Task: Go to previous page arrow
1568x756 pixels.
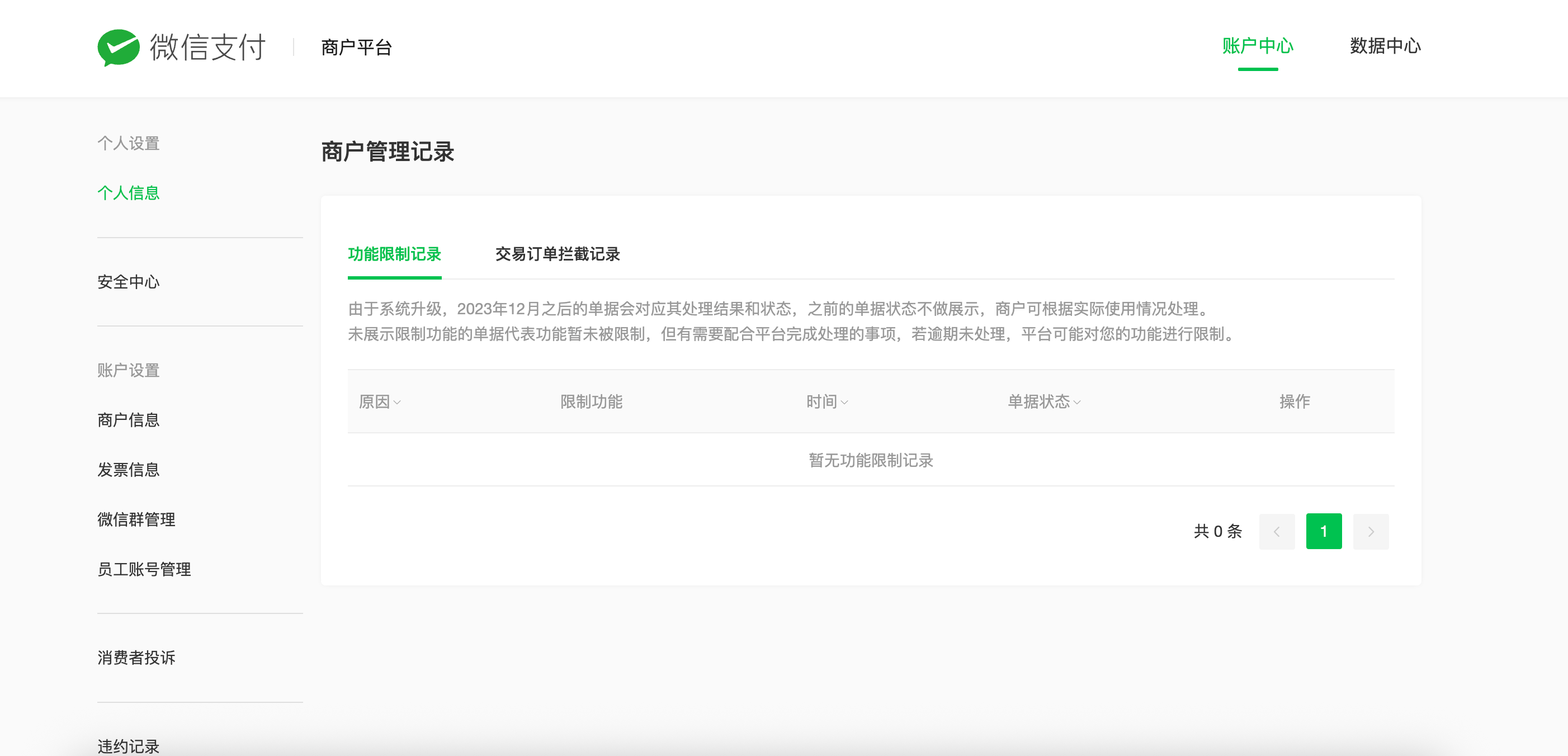Action: pos(1277,531)
